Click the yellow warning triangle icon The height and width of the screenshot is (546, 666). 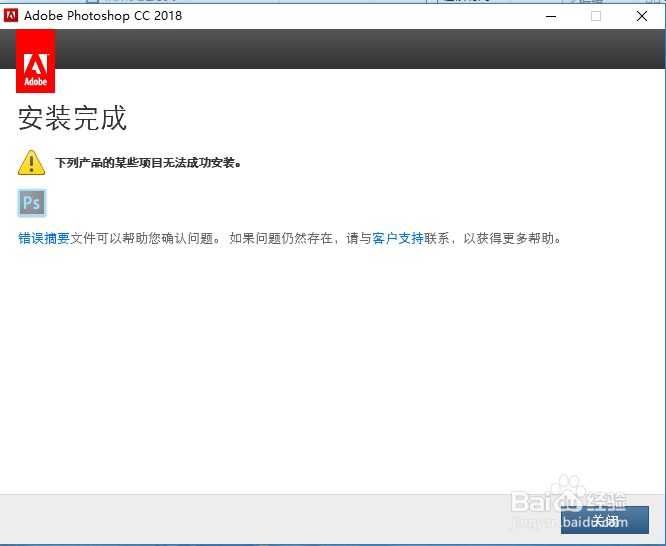pyautogui.click(x=31, y=162)
